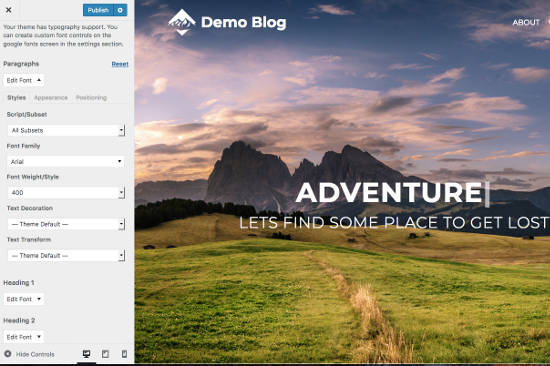
Task: Click the Demo Blog mountain logo
Action: pos(182,22)
